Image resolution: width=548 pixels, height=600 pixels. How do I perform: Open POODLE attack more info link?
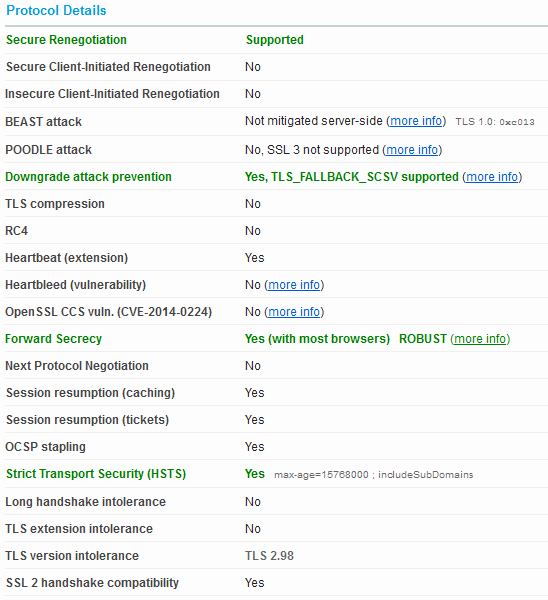(x=412, y=150)
